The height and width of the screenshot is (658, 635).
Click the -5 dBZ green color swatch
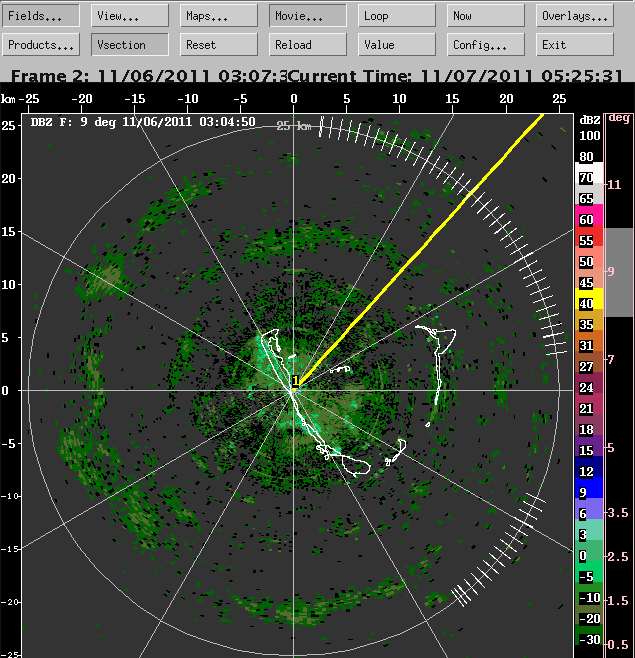pyautogui.click(x=589, y=572)
